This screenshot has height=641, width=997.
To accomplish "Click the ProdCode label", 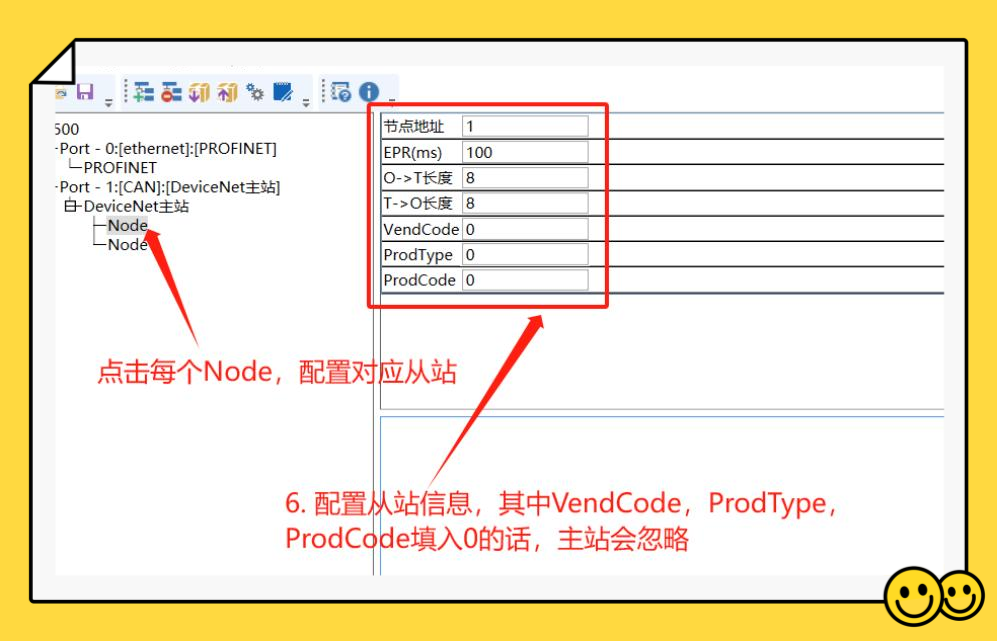I will [x=420, y=280].
